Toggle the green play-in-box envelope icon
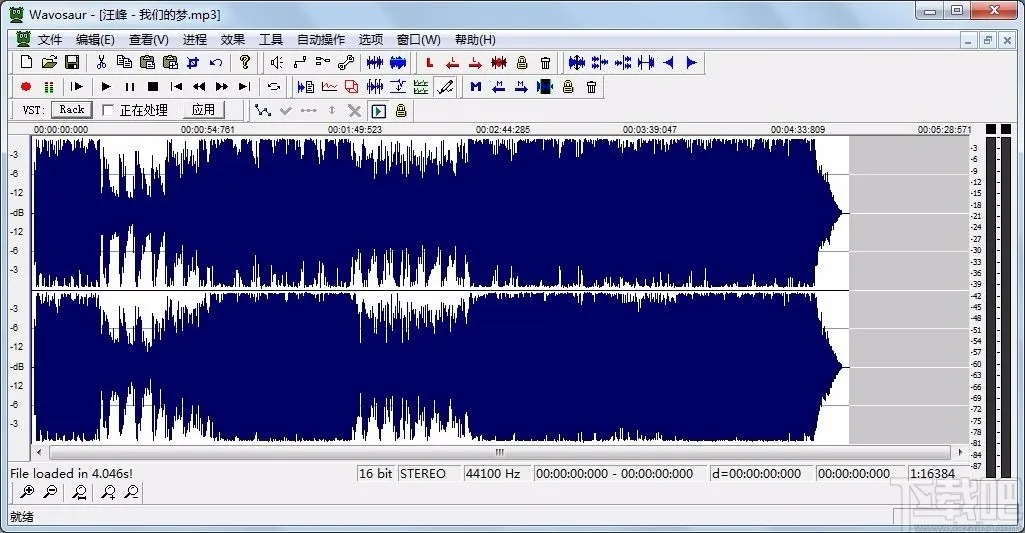 (378, 111)
